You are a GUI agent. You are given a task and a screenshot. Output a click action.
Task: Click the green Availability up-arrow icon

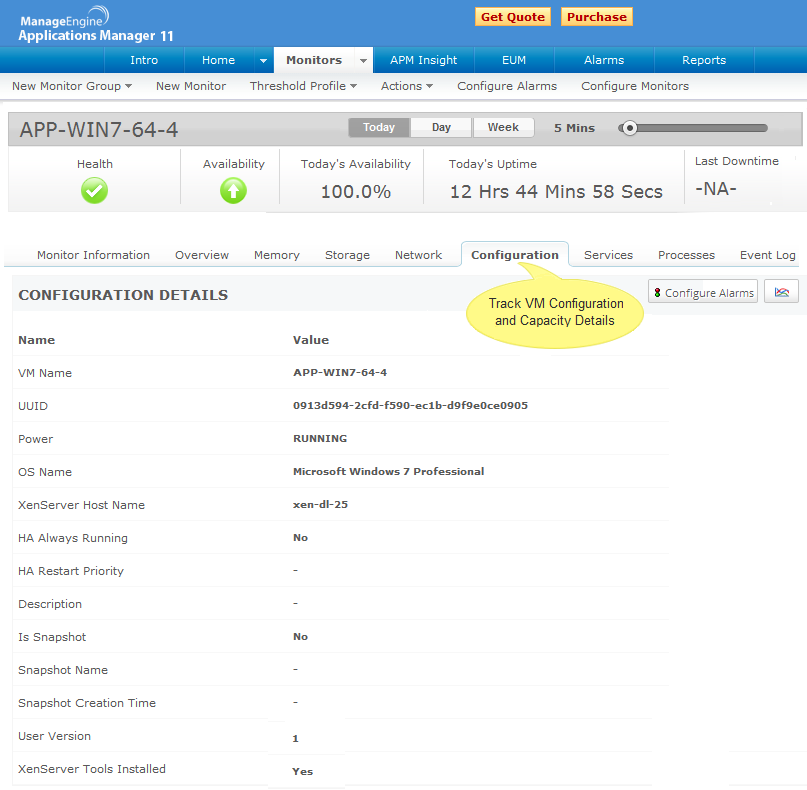point(233,191)
